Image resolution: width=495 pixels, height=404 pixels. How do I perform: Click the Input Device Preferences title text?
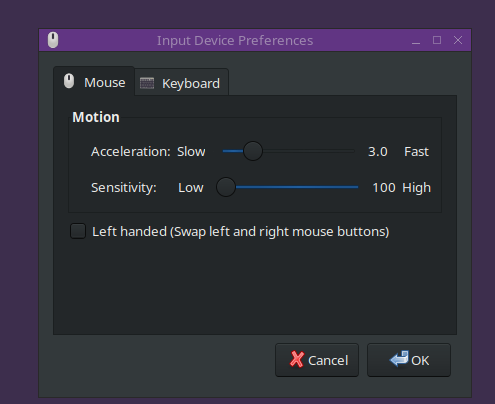coord(235,41)
